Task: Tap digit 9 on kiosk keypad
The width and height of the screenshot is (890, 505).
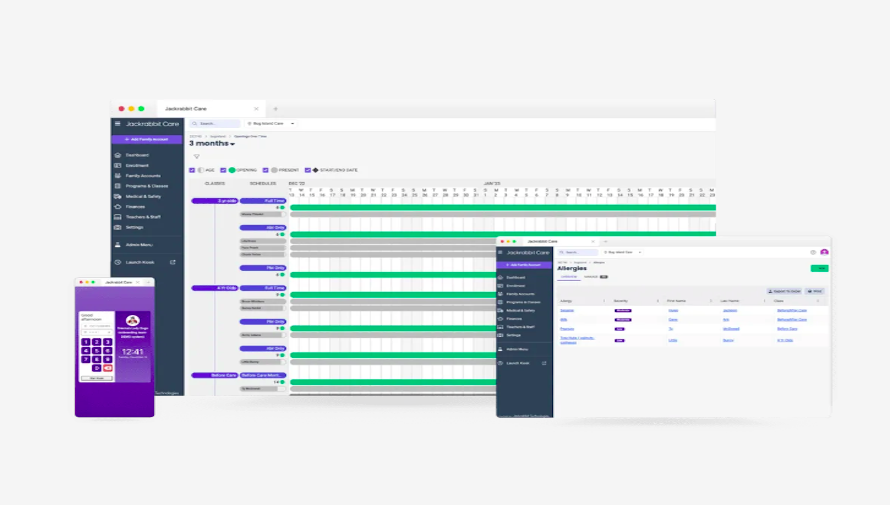Action: point(108,360)
